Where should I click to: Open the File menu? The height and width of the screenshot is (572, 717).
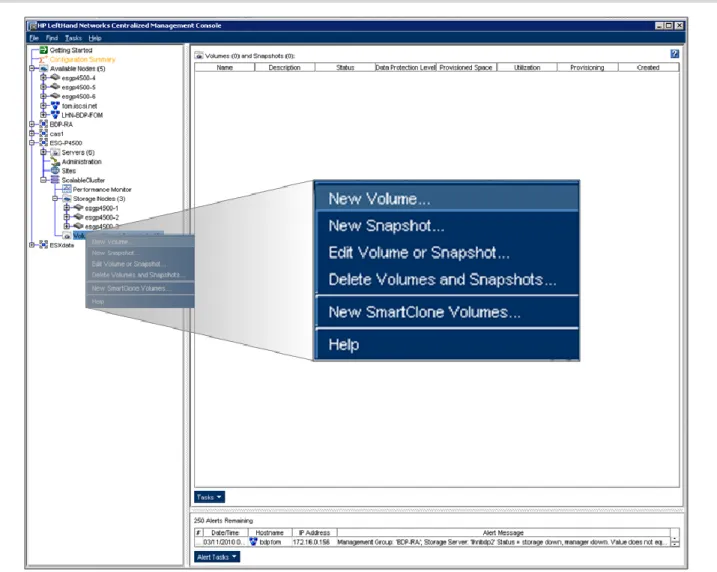pos(34,38)
